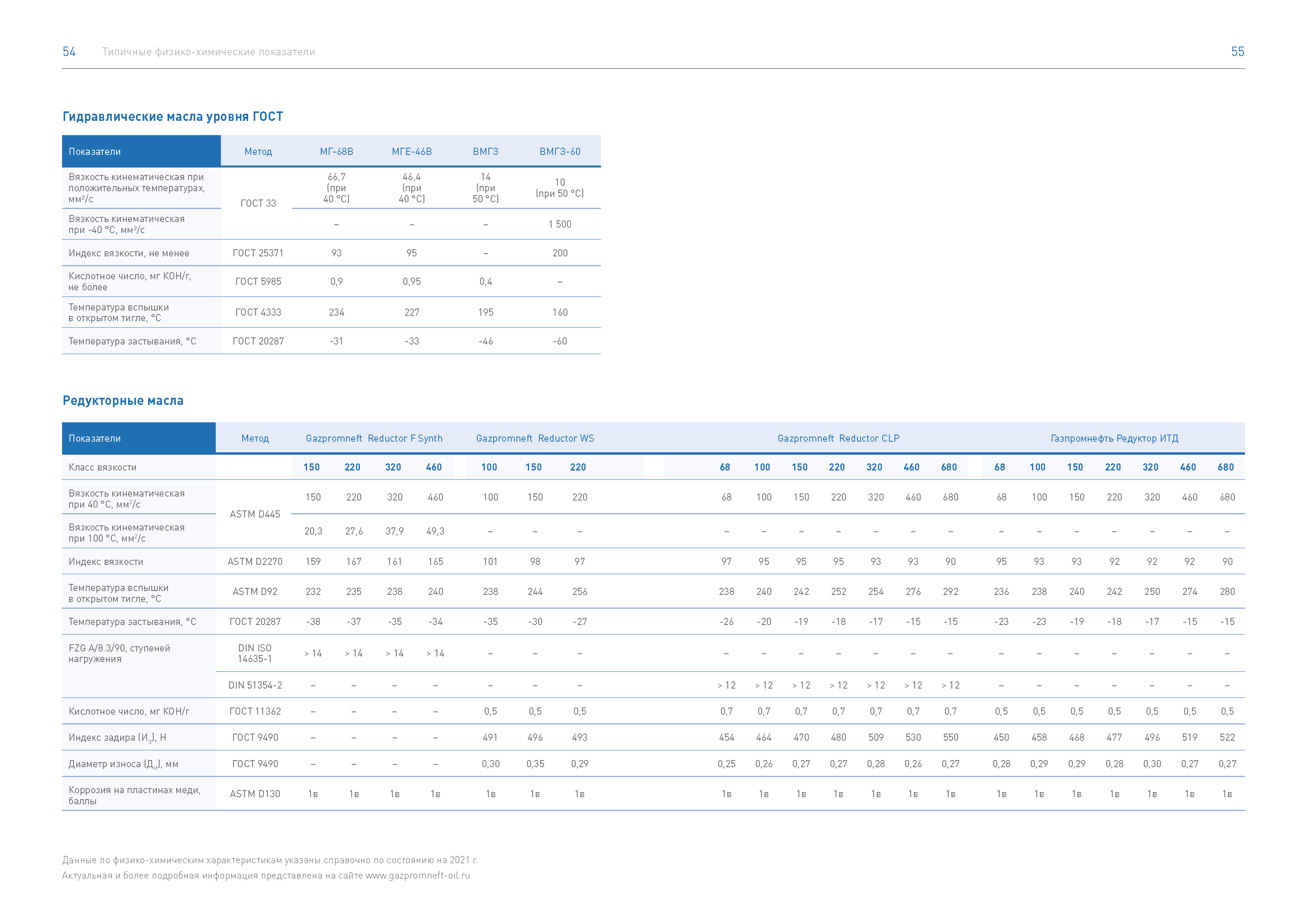1307x924 pixels.
Task: Click the wear diameter value '0,35'
Action: (x=535, y=764)
